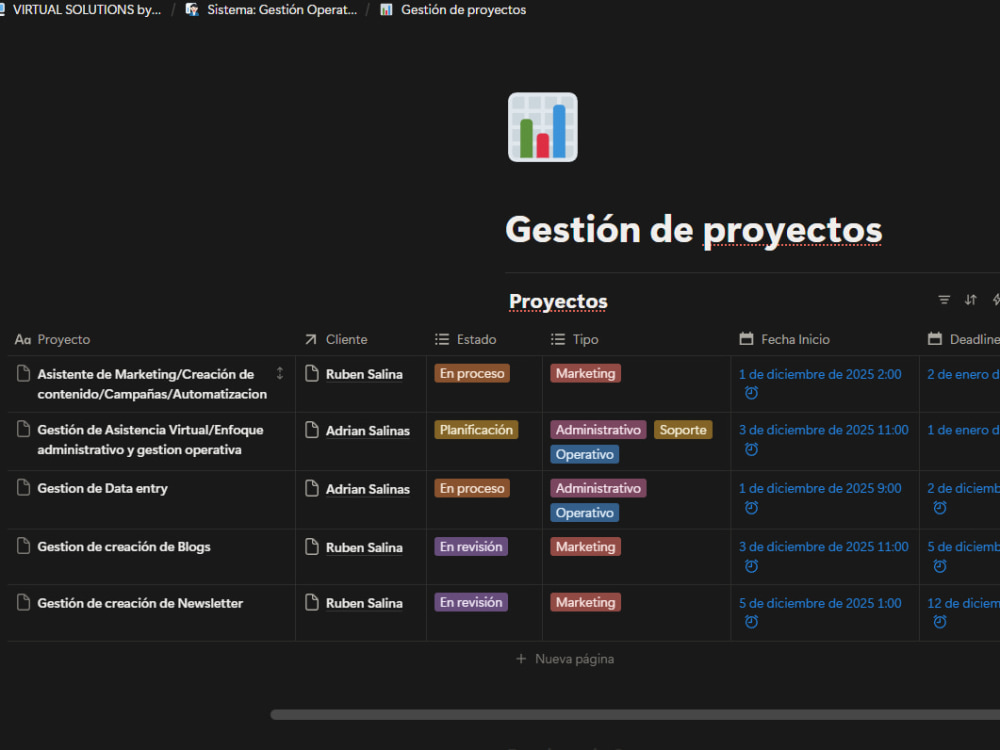Open page icon of Gestion de creación de Blogs row
The width and height of the screenshot is (1000, 750).
click(x=23, y=546)
